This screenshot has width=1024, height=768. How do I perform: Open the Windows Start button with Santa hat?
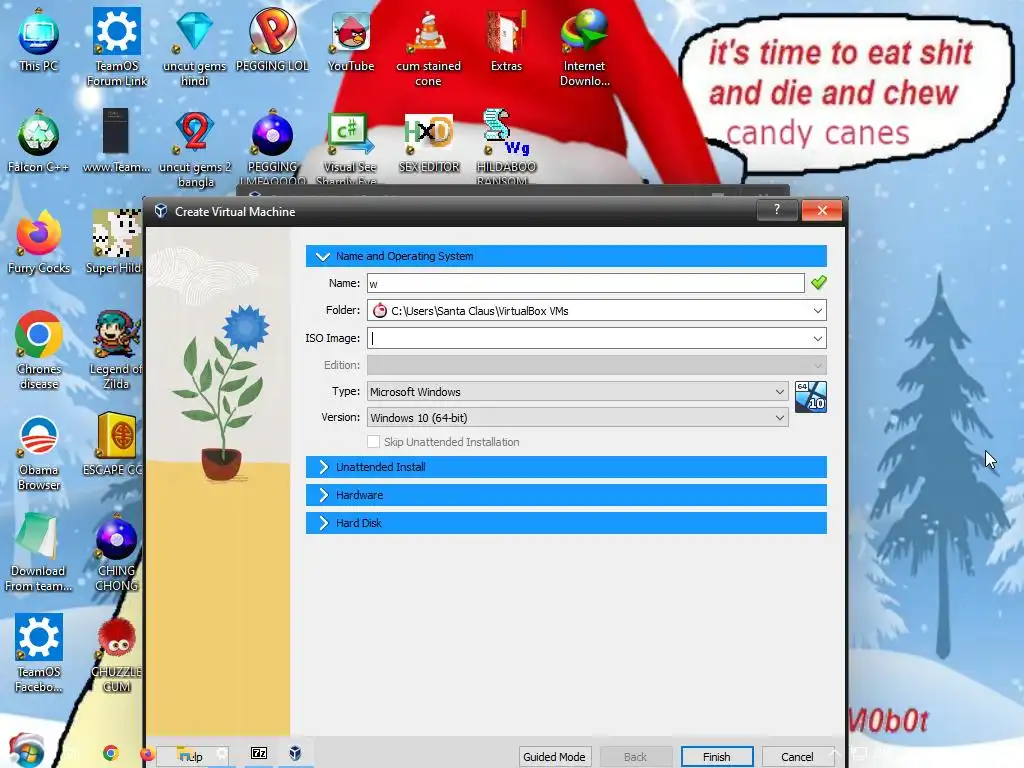click(26, 751)
